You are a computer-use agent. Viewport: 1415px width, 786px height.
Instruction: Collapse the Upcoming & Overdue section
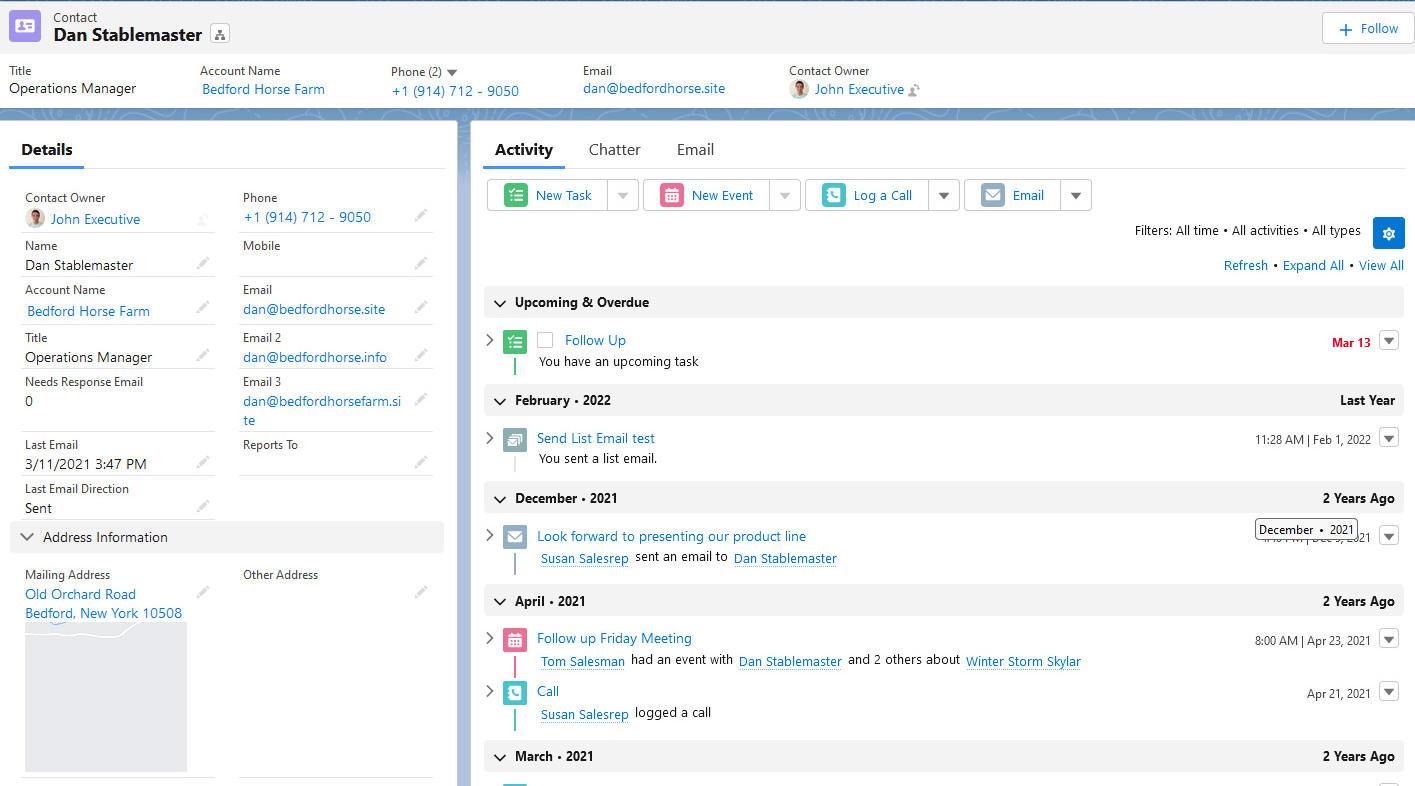(x=499, y=302)
